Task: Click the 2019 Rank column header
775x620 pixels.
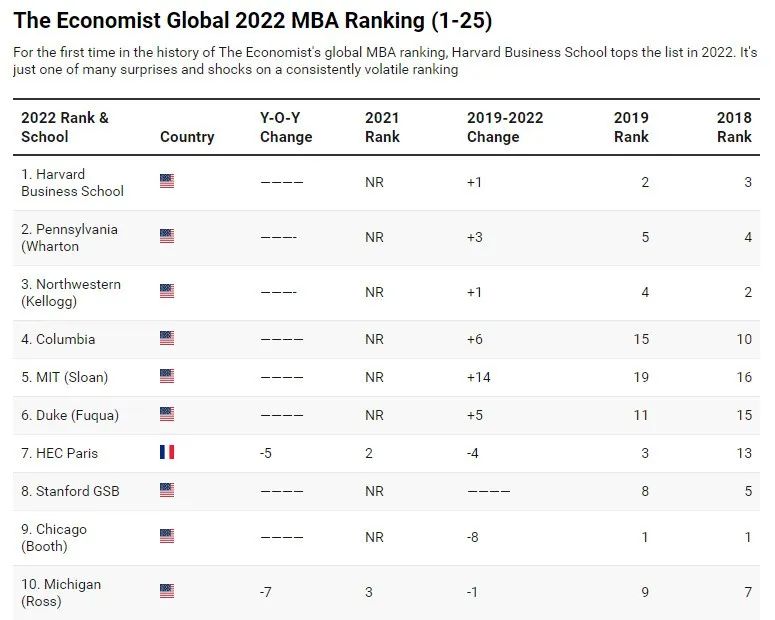Action: point(631,127)
